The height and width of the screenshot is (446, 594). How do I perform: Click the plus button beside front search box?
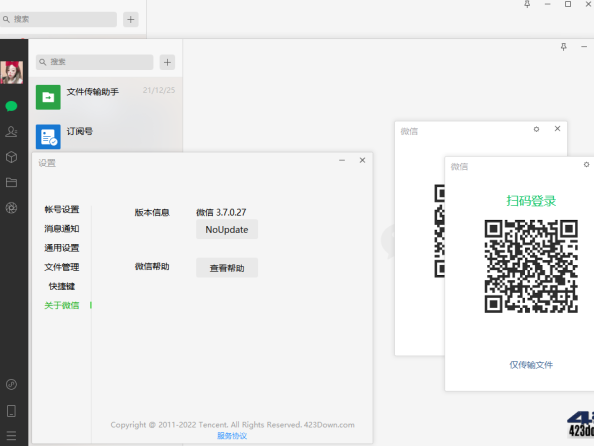pyautogui.click(x=167, y=62)
